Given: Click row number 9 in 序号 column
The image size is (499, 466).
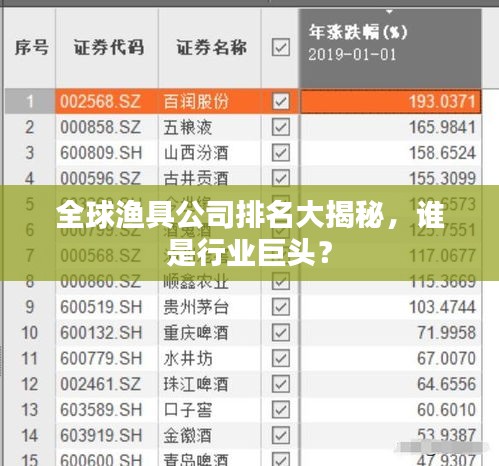Looking at the screenshot, I should coord(30,307).
